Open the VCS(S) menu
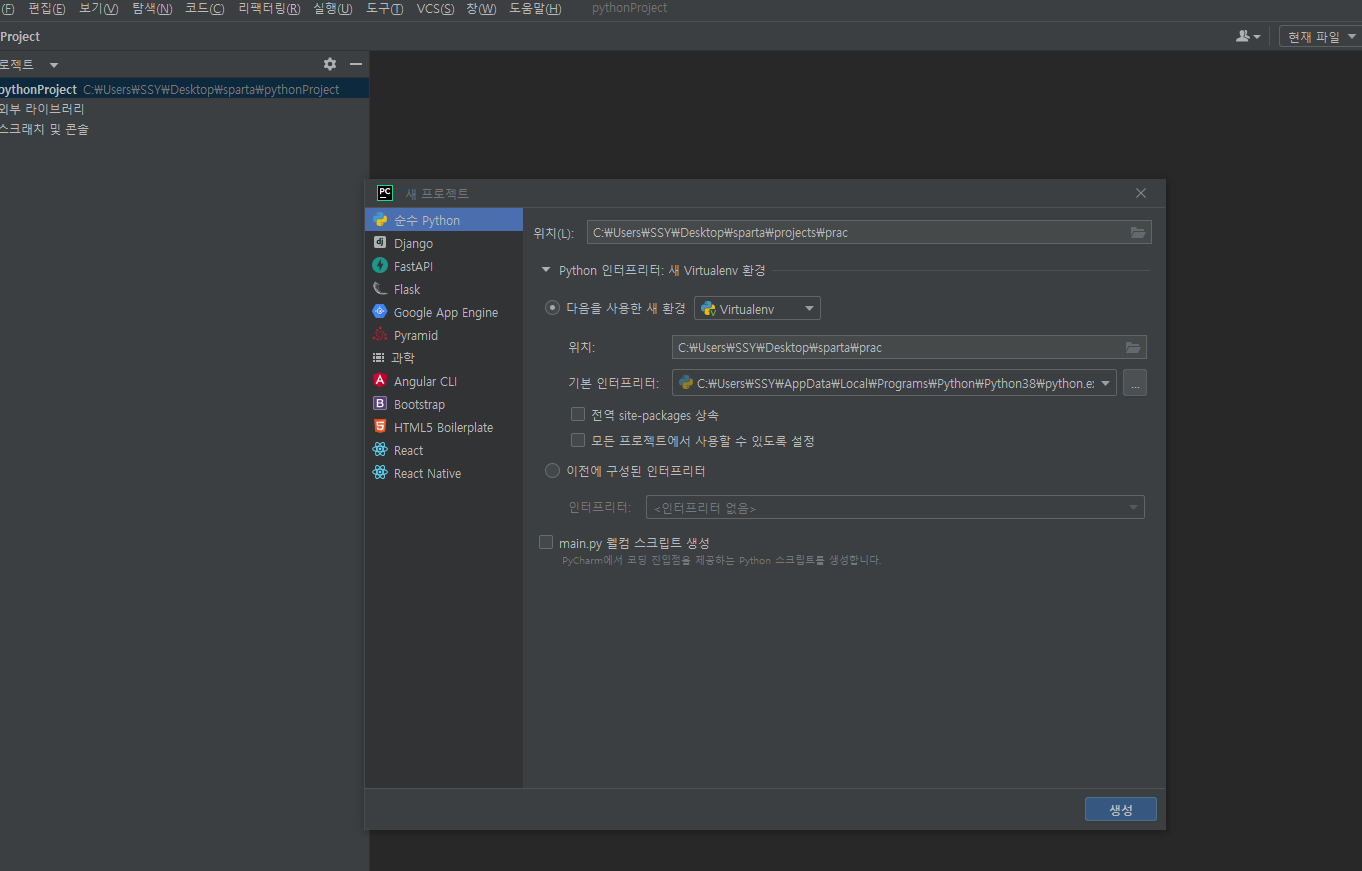Screen dimensions: 1362x871 435,9
